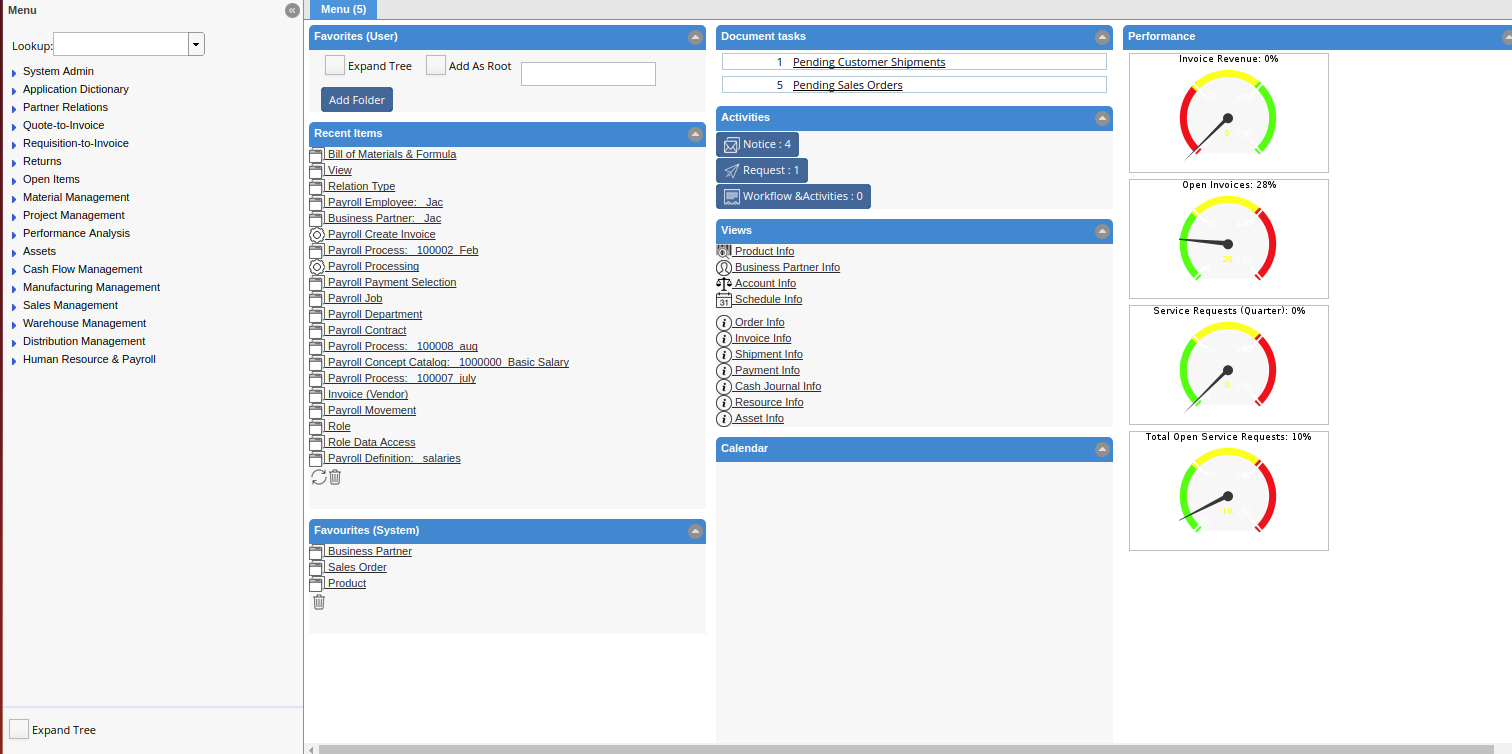Viewport: 1512px width, 754px height.
Task: Click Account Info balance scale icon
Action: 724,283
